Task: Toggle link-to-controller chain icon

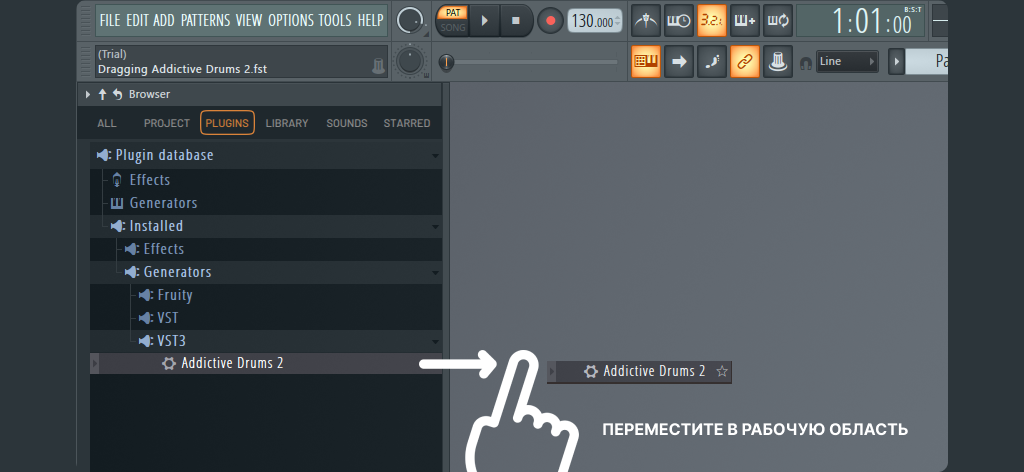Action: pos(745,61)
